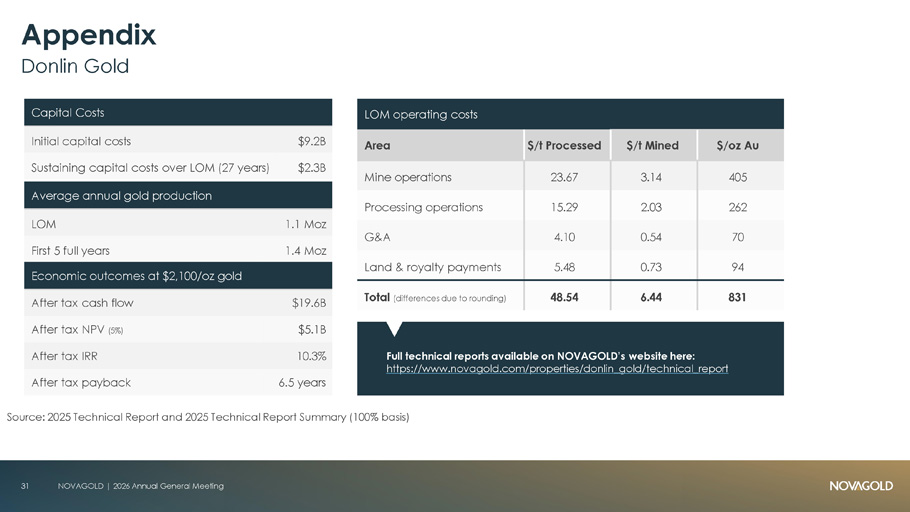Click the NOVAGOLD logo in footer
The height and width of the screenshot is (512, 910).
coord(861,486)
